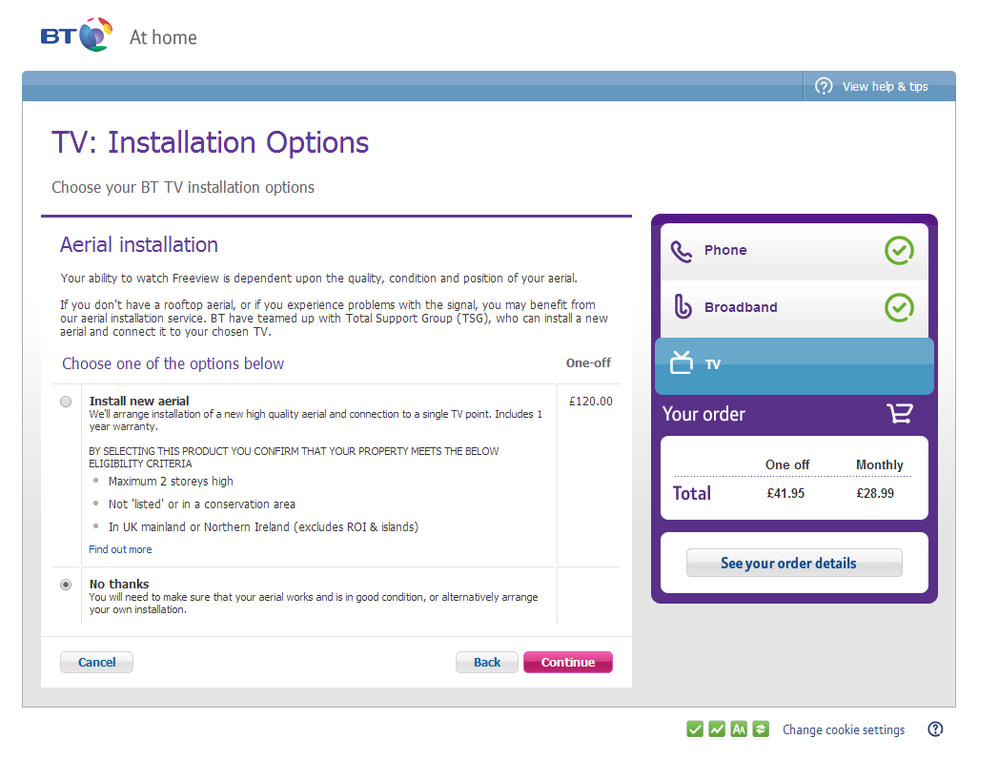Screen dimensions: 999x764
Task: Click the Aerial installation heading
Action: click(x=139, y=245)
